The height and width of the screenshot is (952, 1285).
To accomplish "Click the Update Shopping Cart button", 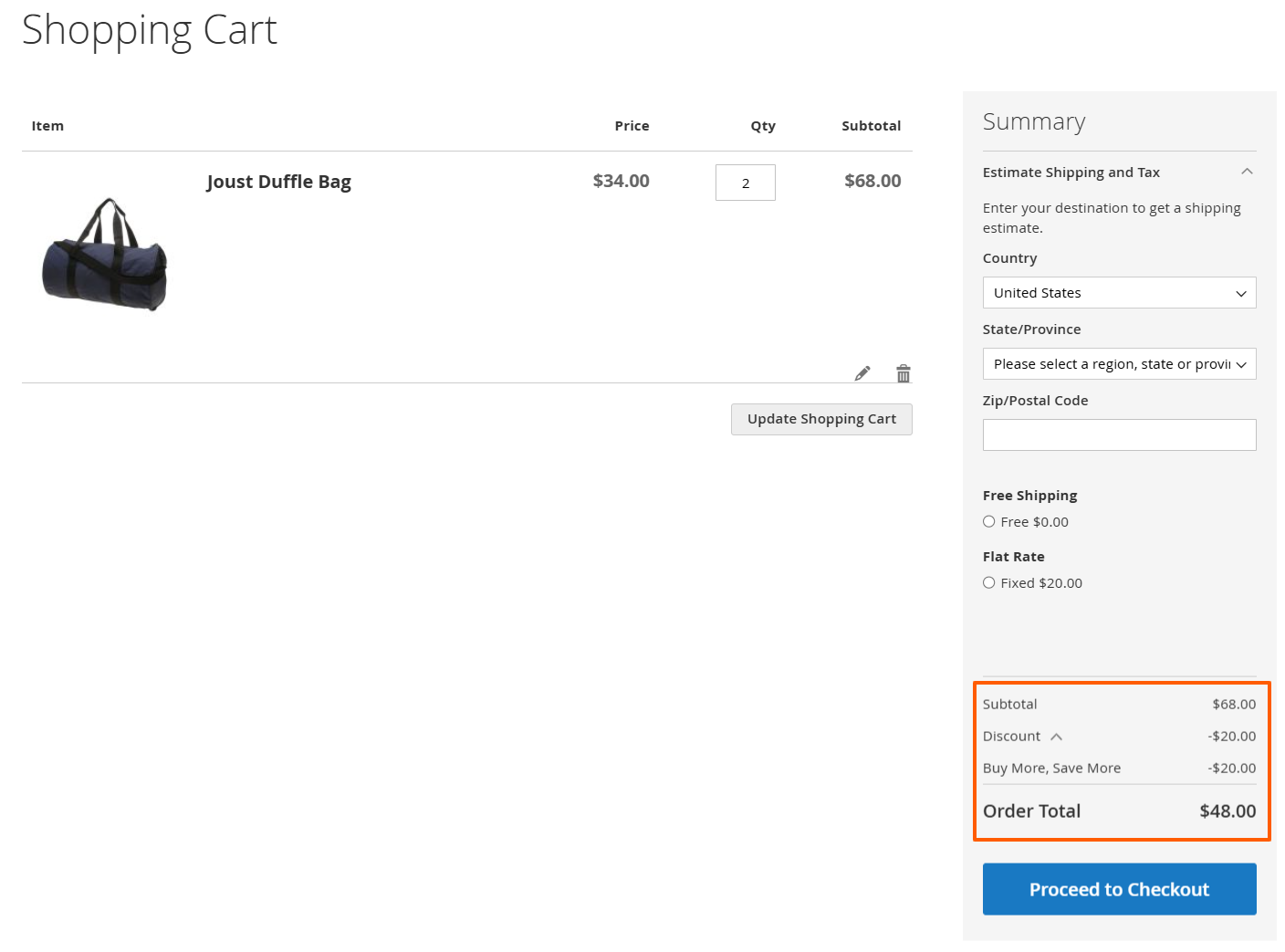I will 821,419.
